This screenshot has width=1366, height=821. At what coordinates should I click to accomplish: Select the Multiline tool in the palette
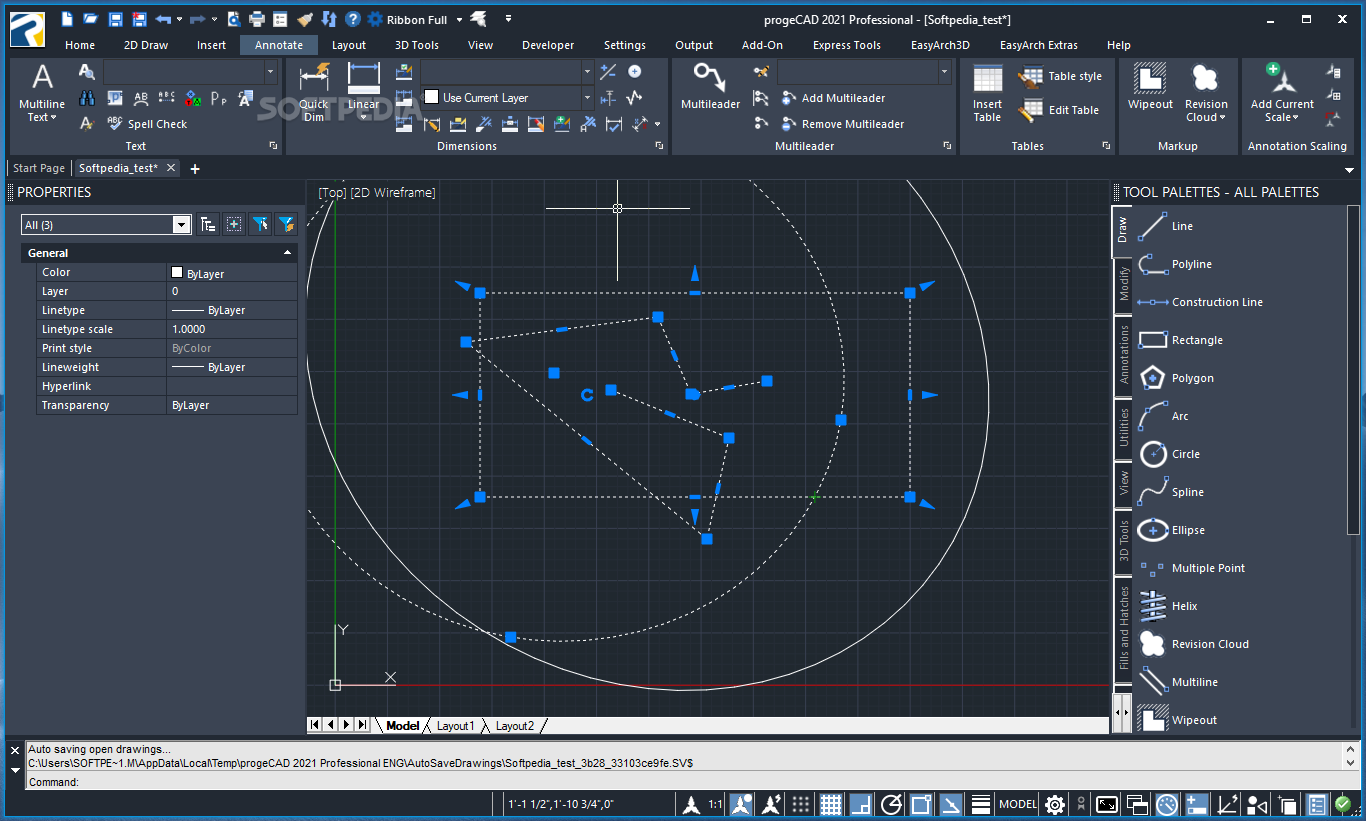point(1194,682)
